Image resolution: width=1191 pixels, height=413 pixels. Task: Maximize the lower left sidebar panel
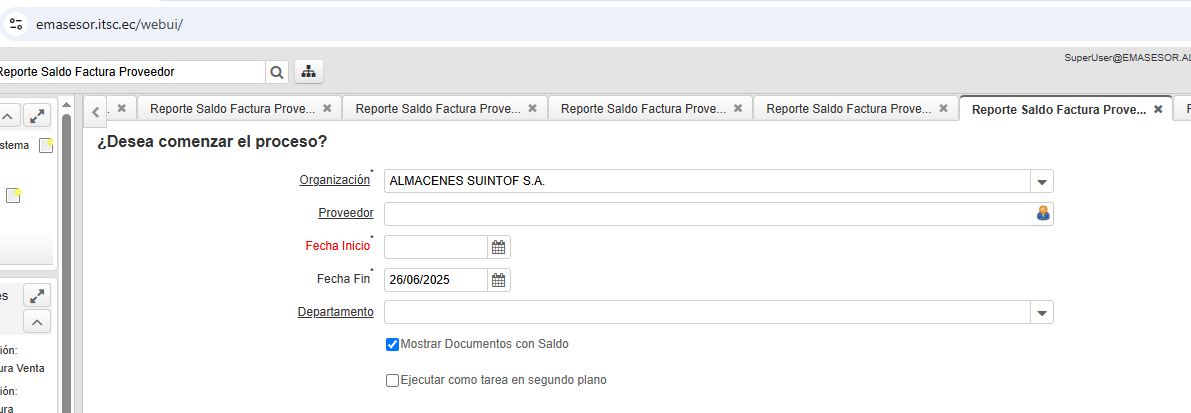point(37,295)
